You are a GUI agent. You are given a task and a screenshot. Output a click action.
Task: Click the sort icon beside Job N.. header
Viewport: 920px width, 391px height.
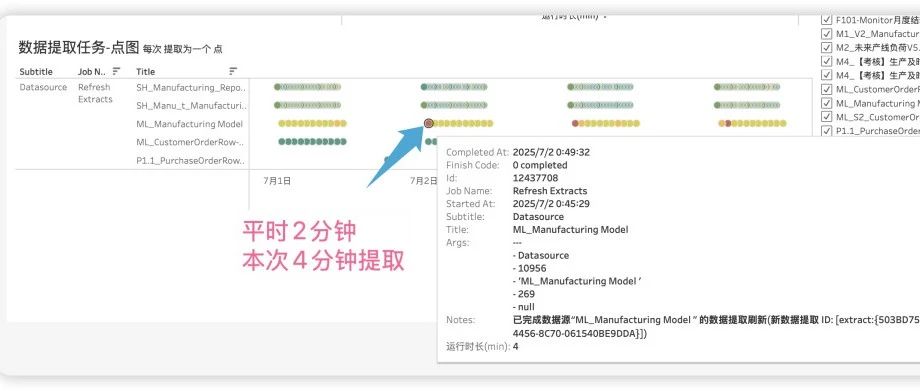(116, 71)
